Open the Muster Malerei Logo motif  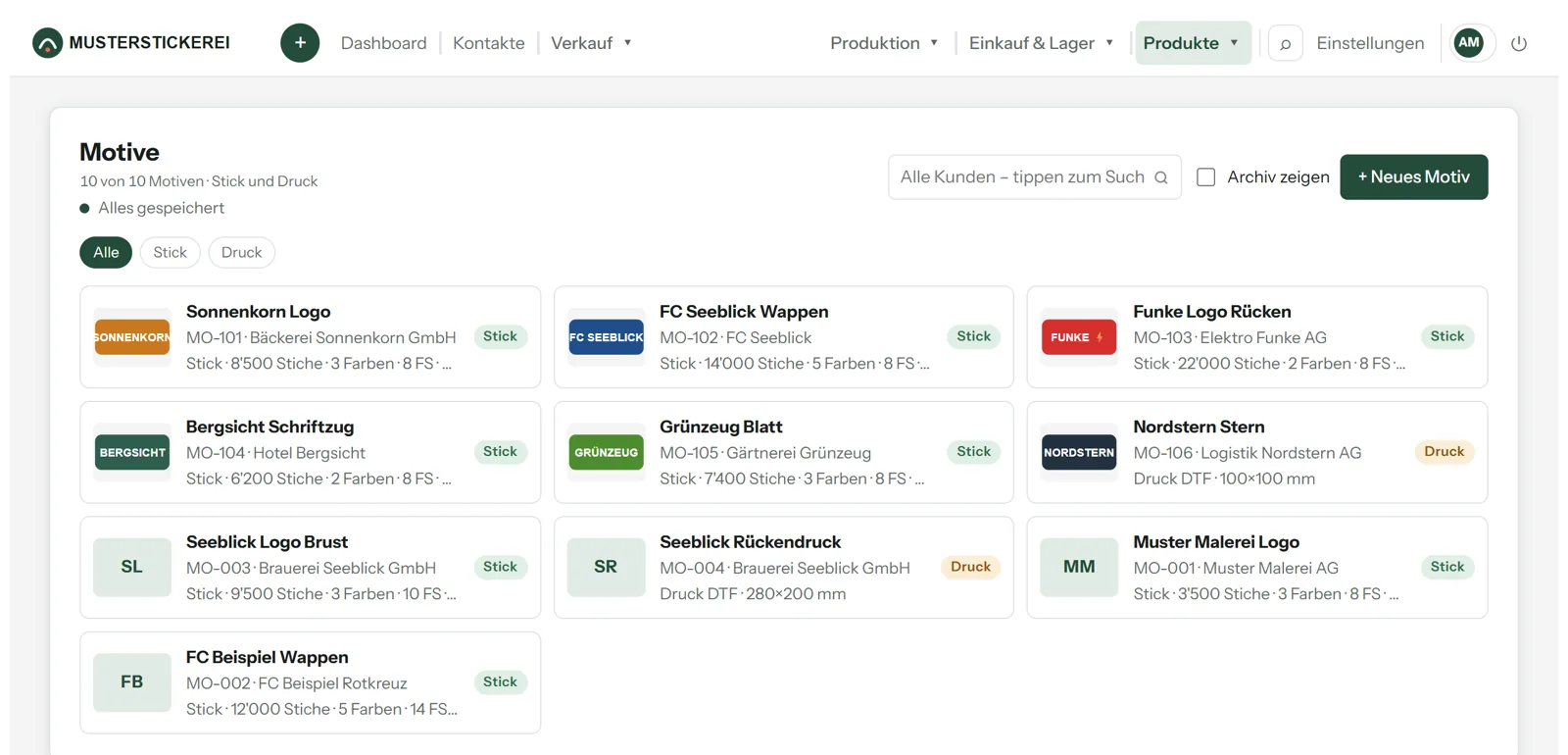coord(1257,567)
